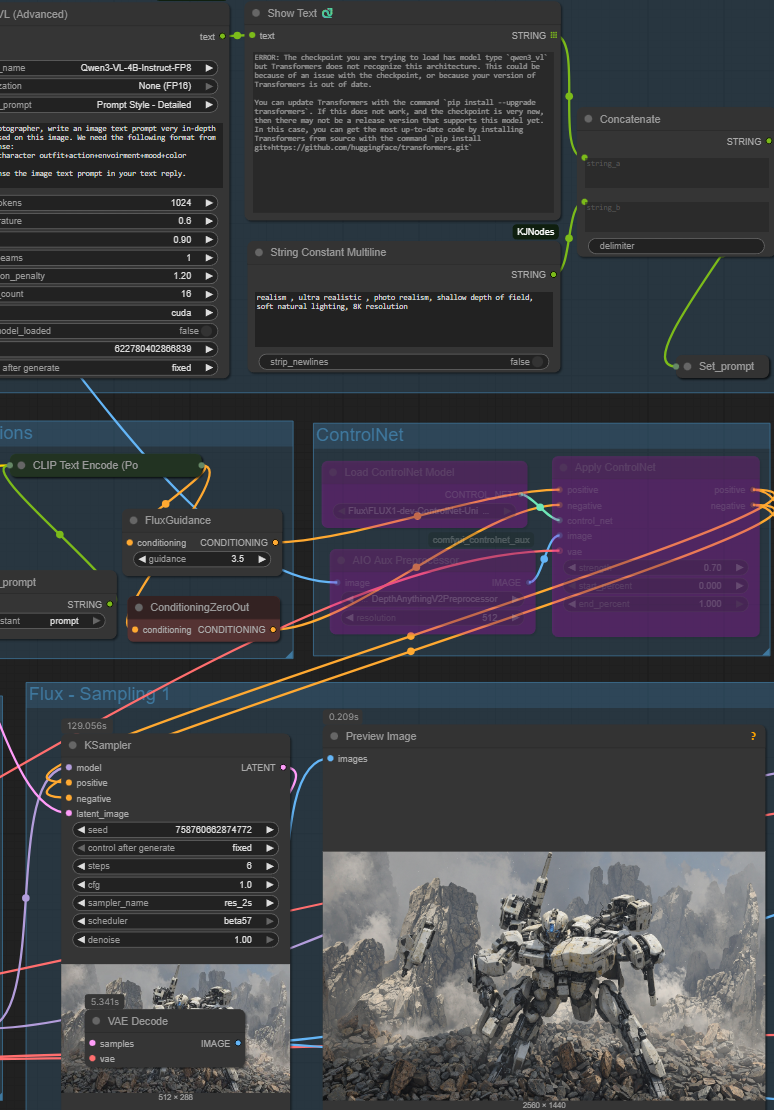Collapse the Set_prompt node via its dot
This screenshot has height=1110, width=774.
[688, 366]
